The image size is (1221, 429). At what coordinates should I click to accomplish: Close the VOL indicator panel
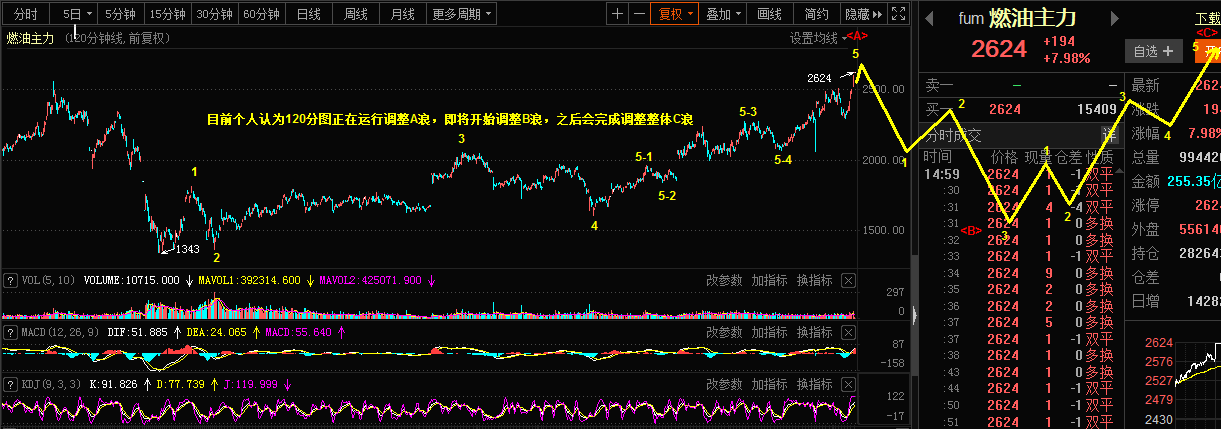848,281
